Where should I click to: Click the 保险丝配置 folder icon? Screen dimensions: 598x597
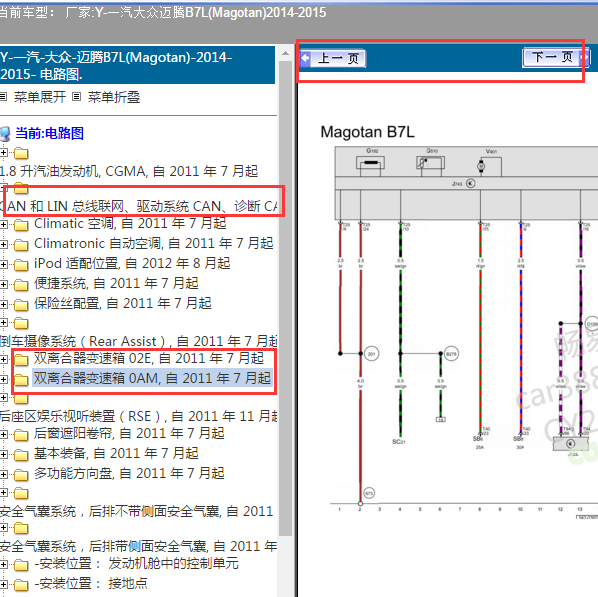[x=21, y=304]
